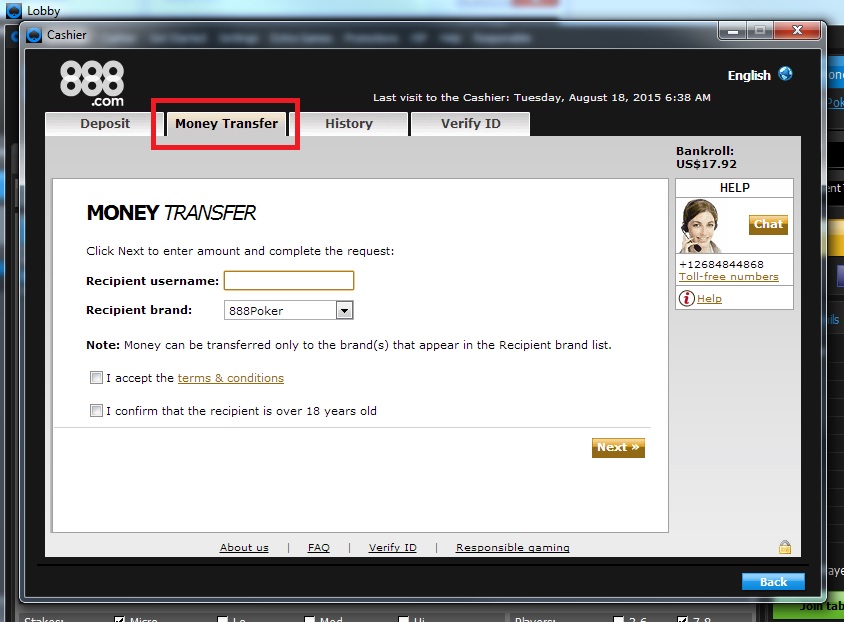844x622 pixels.
Task: Open the FAQ footer link
Action: [319, 547]
